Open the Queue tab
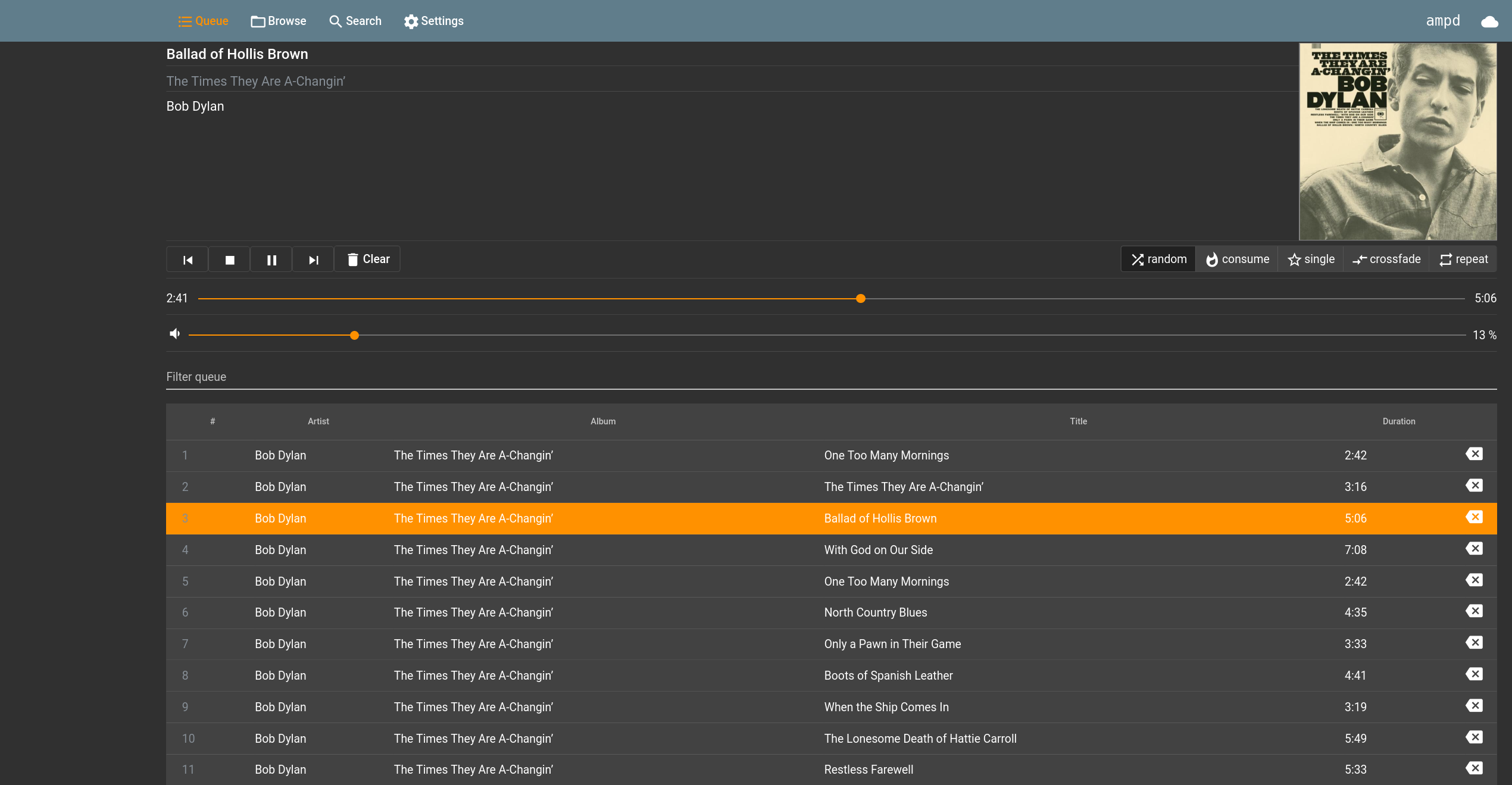Viewport: 1512px width, 785px height. click(x=203, y=21)
